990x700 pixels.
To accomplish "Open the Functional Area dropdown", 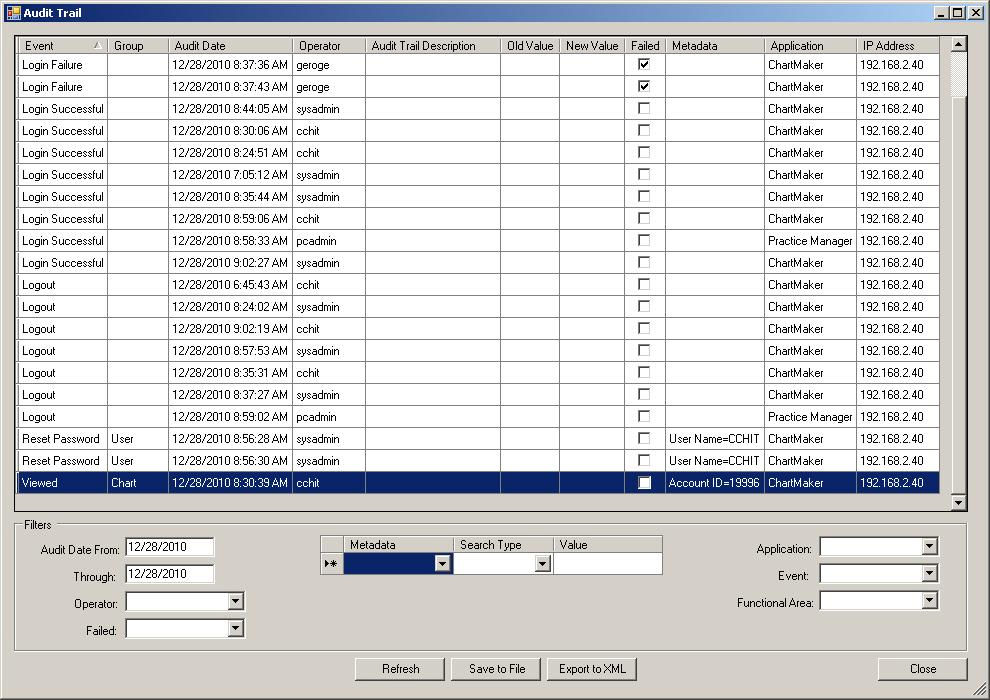I will click(x=929, y=601).
